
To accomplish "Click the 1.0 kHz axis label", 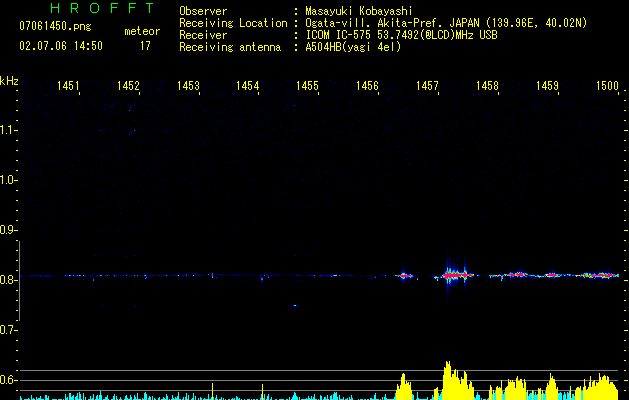I will [8, 180].
